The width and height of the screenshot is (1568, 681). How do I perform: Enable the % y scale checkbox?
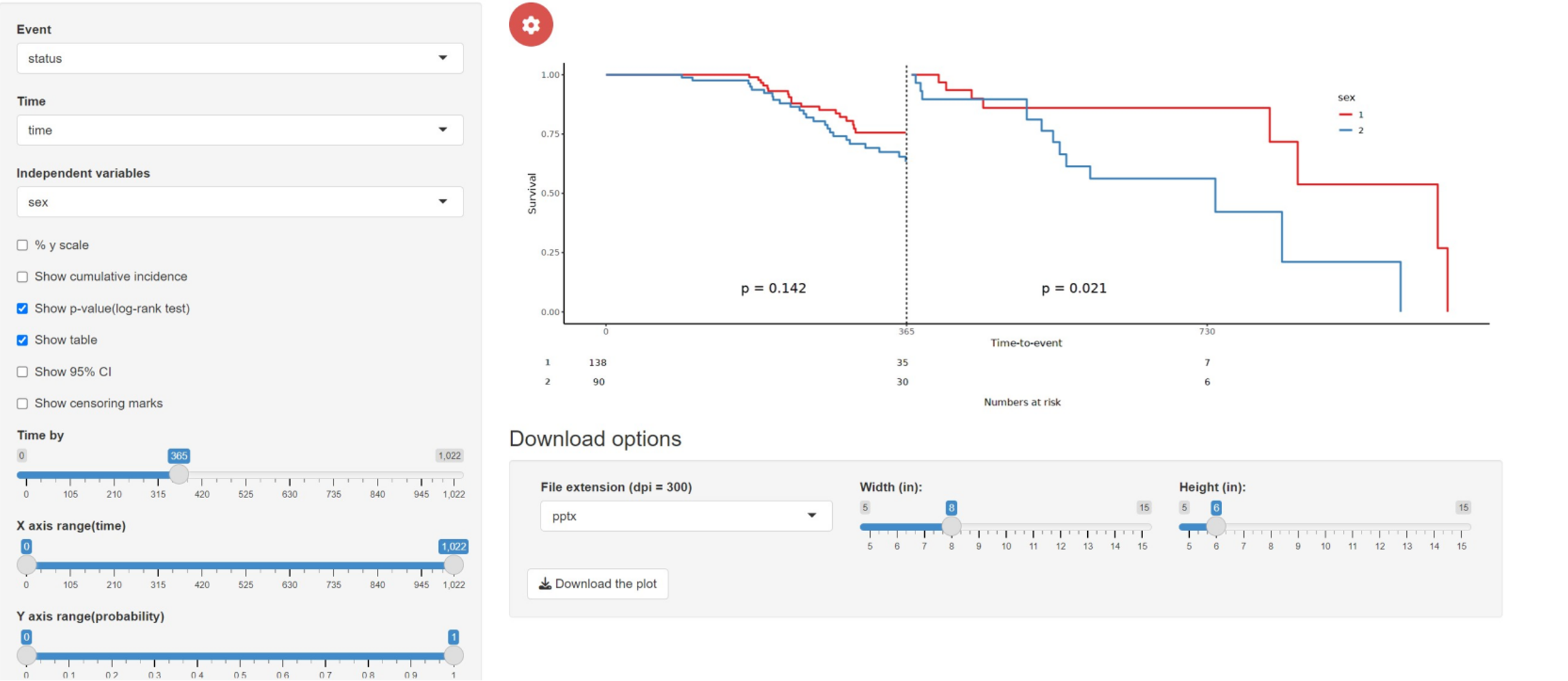22,245
